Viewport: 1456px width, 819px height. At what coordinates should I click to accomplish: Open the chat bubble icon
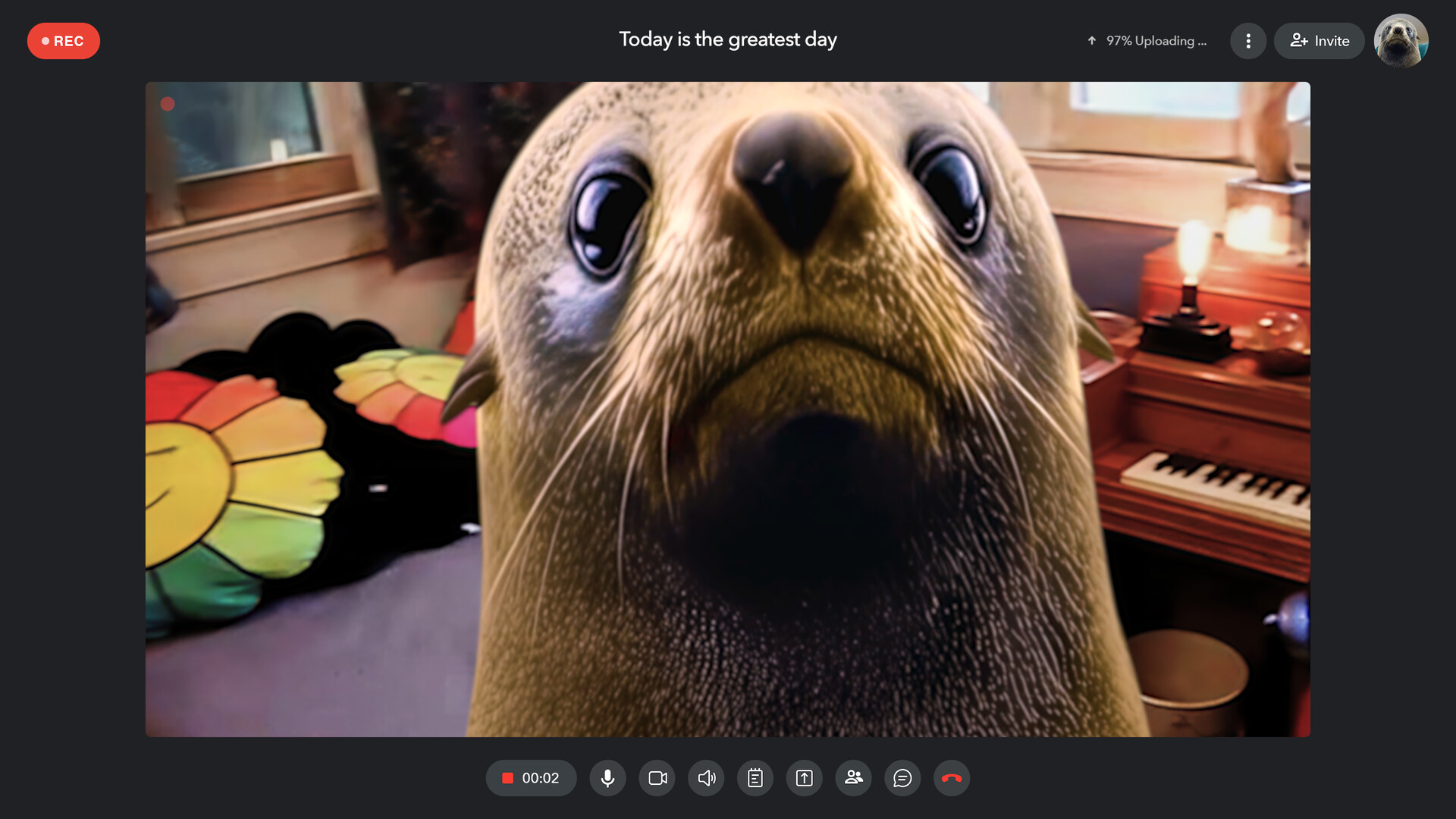click(902, 778)
